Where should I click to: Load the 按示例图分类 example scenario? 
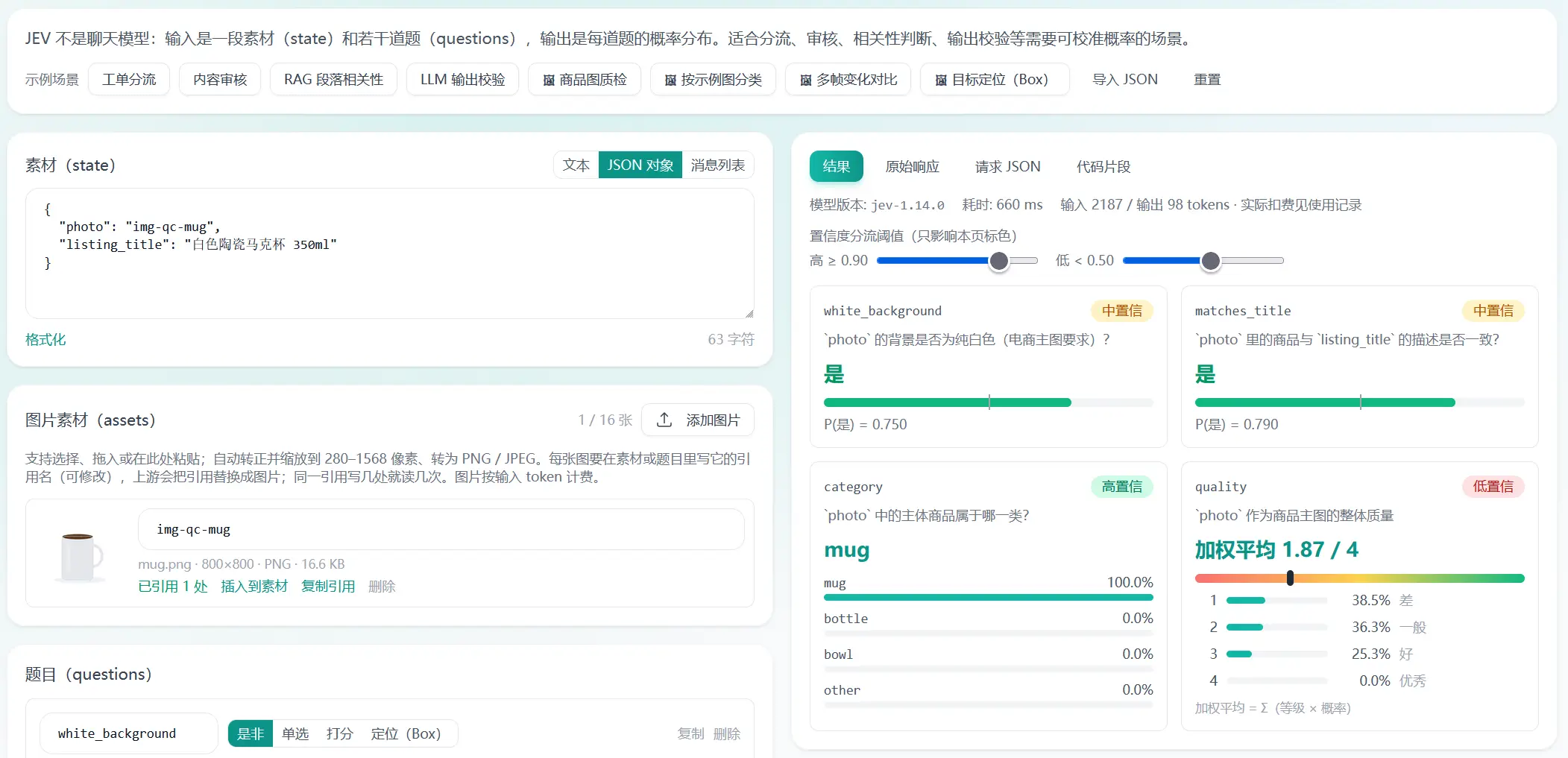pyautogui.click(x=713, y=80)
